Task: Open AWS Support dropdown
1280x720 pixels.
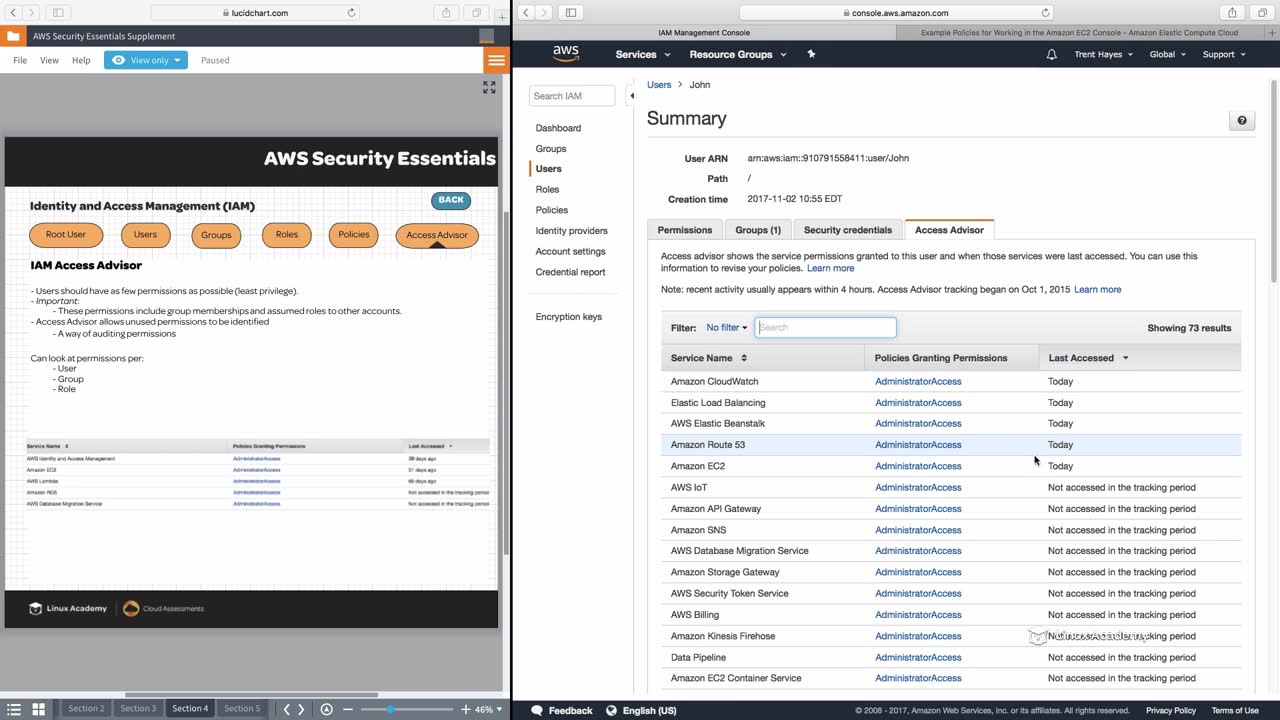Action: pyautogui.click(x=1224, y=54)
